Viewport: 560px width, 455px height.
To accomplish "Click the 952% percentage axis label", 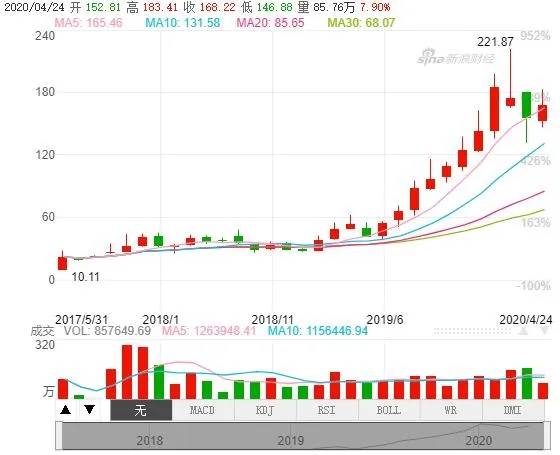I will coord(535,35).
